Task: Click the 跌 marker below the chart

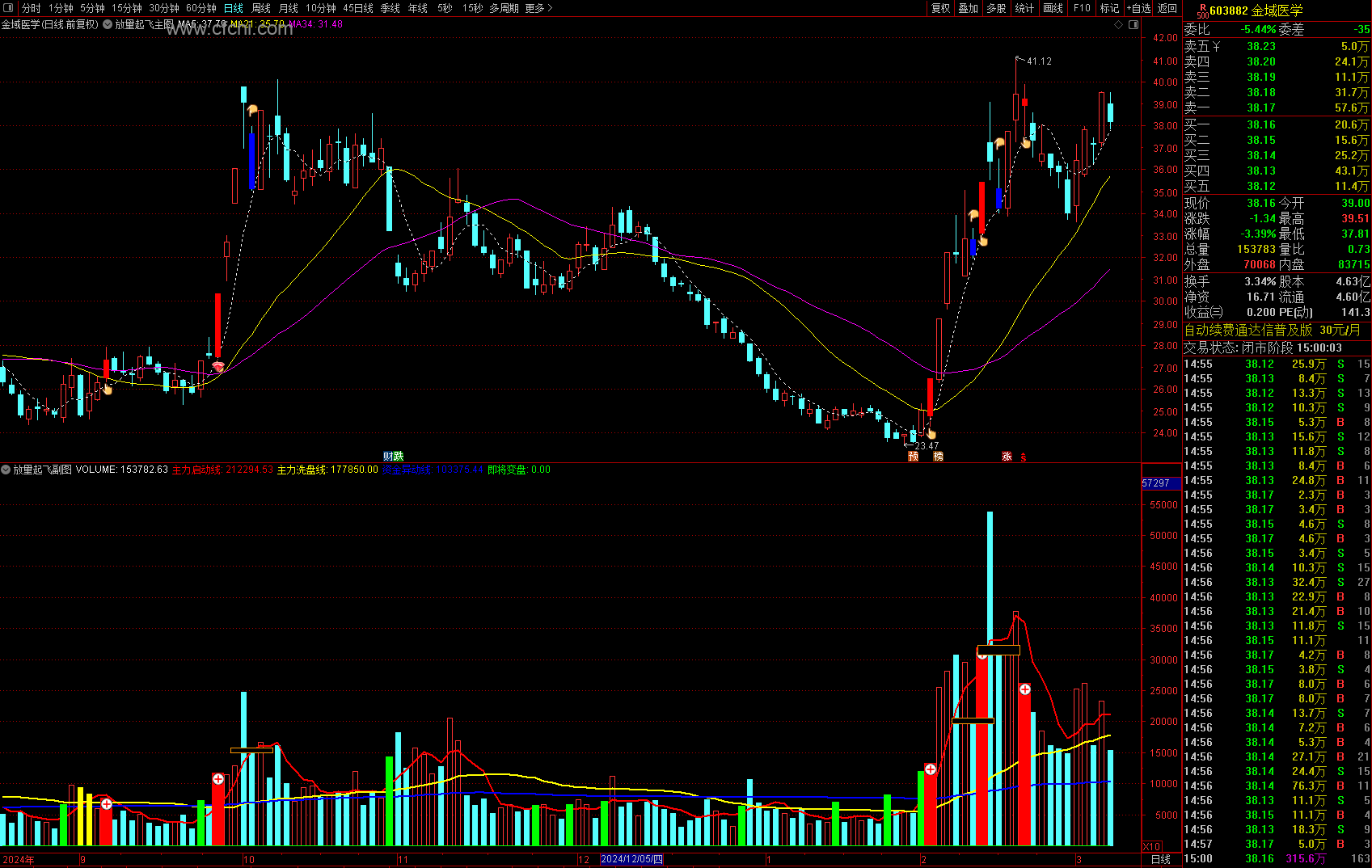Action: click(399, 457)
